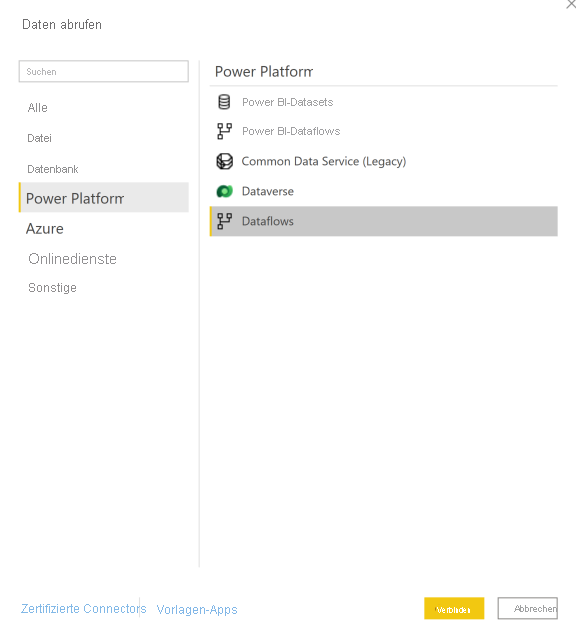
Task: Close the Daten abrufen dialog
Action: pos(571,4)
